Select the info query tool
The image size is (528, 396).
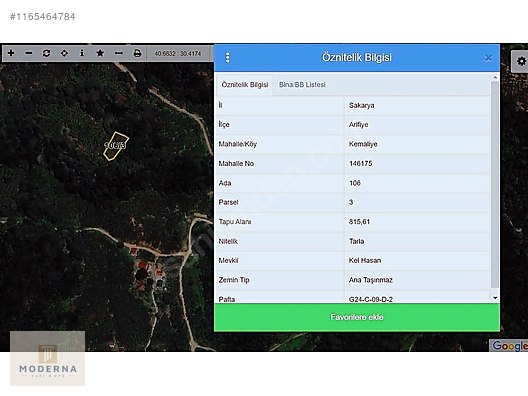coord(82,53)
